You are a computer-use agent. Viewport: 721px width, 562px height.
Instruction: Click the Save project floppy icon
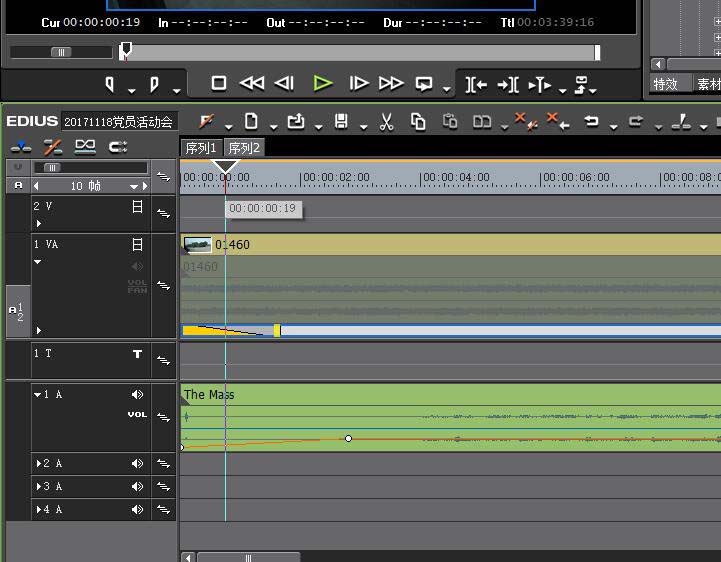coord(341,122)
